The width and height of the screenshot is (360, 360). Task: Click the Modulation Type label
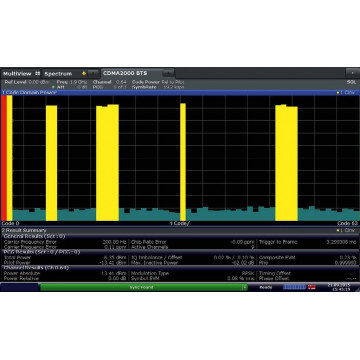pos(150,273)
